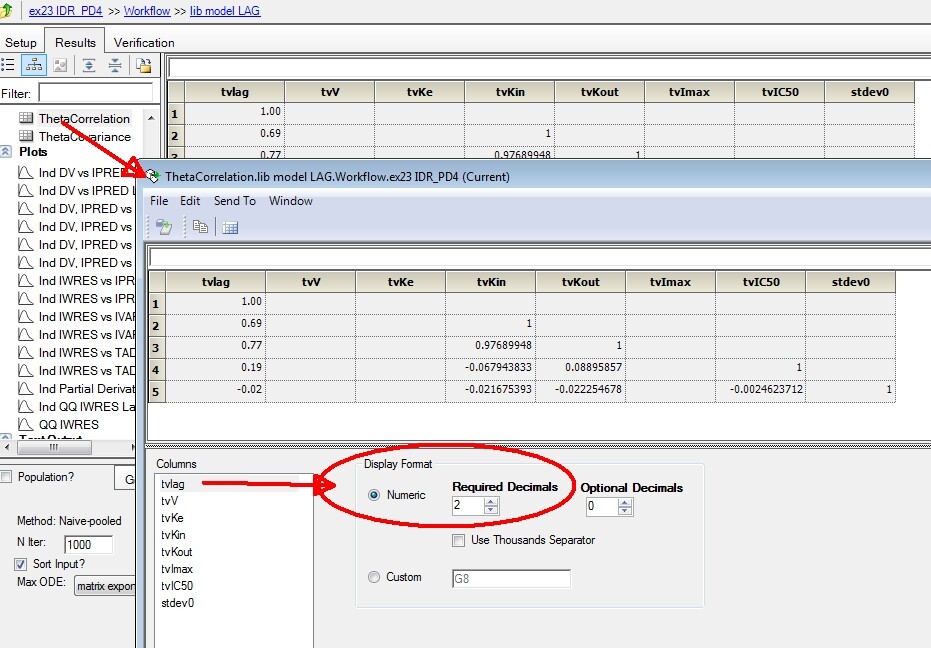Open the Ind Partial Derivat plot item
931x648 pixels.
(87, 388)
